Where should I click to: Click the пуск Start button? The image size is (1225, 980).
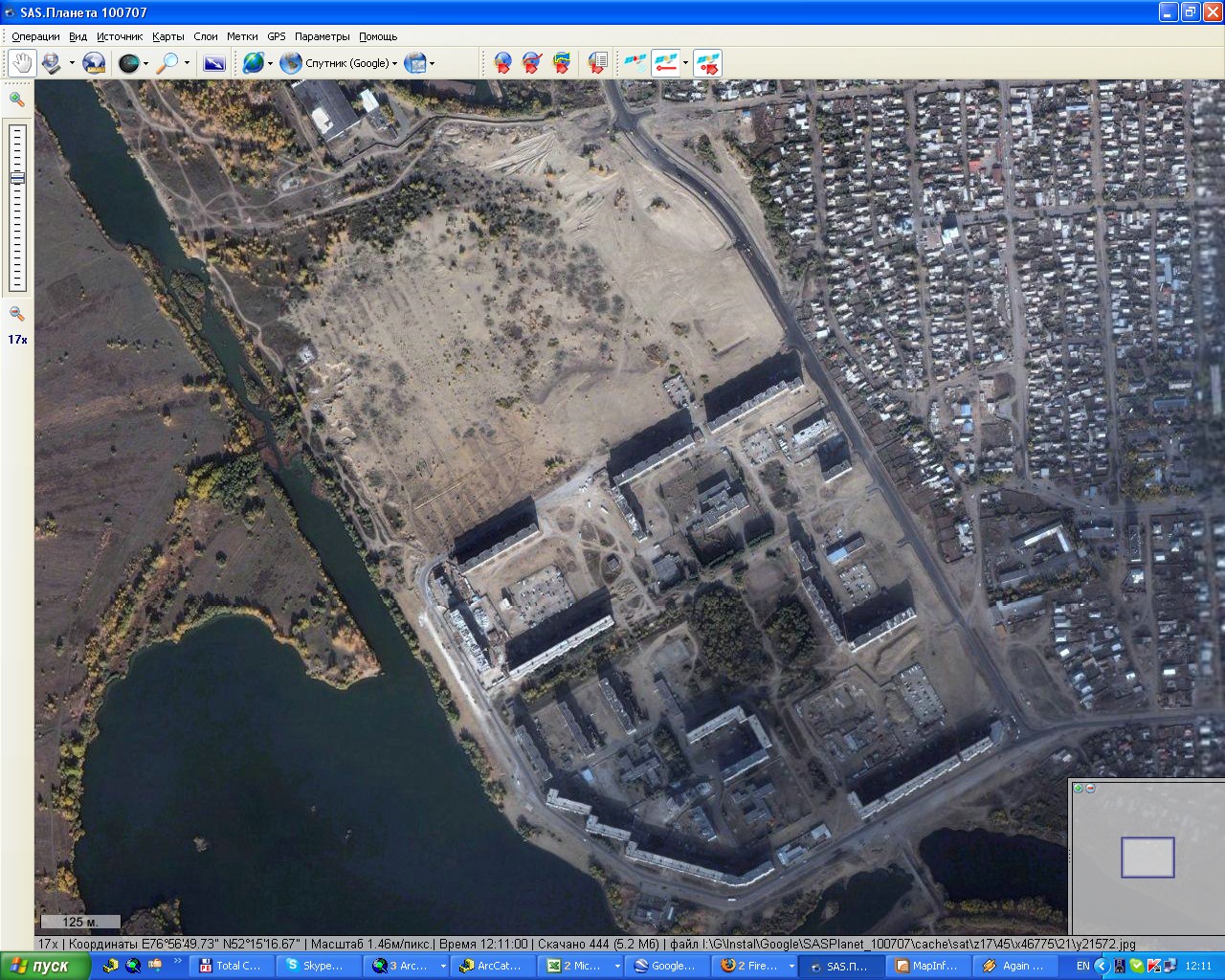44,966
